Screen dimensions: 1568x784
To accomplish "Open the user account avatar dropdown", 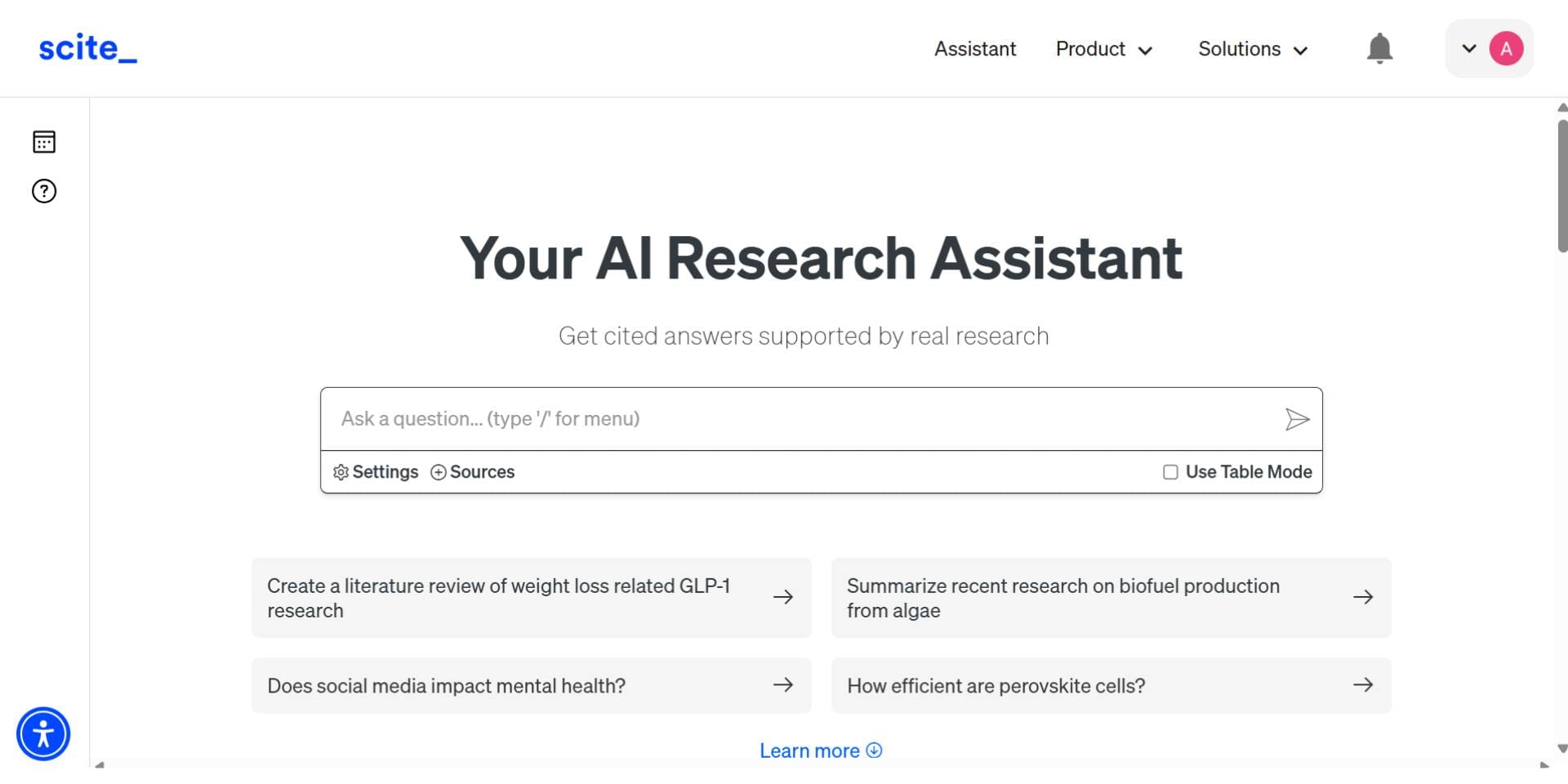I will (x=1489, y=49).
